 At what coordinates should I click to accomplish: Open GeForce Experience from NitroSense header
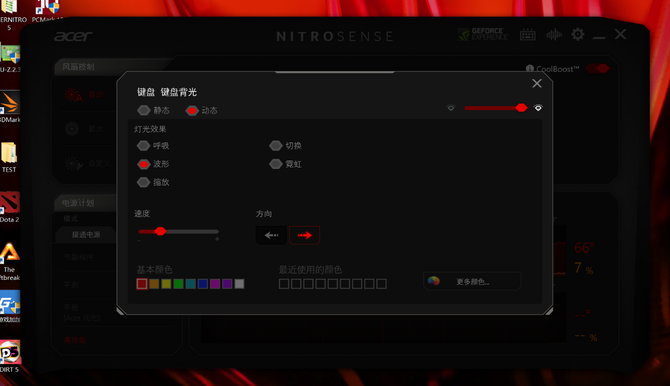tap(483, 34)
